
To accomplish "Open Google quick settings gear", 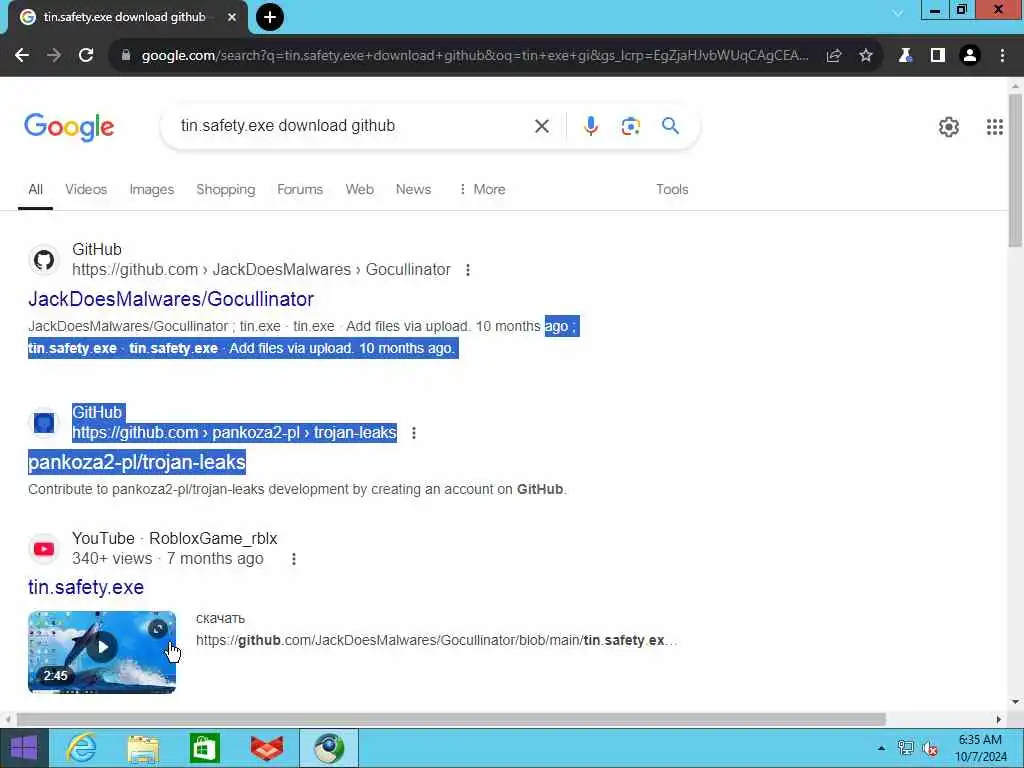I will click(949, 127).
